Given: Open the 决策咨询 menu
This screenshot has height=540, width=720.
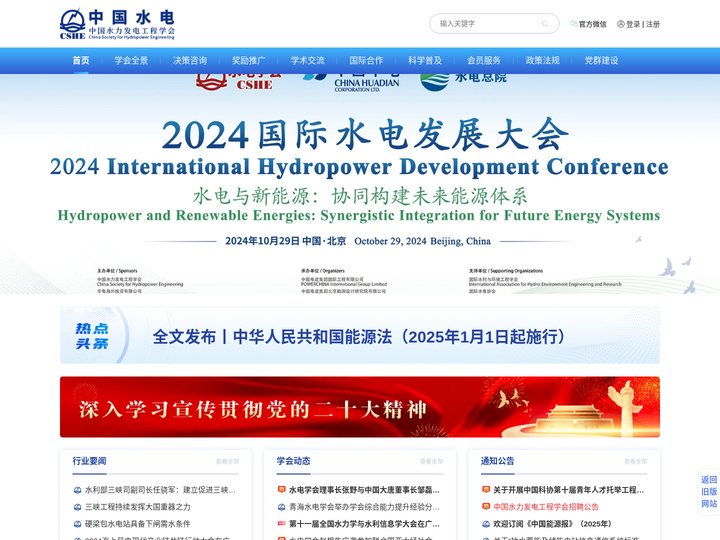Looking at the screenshot, I should pos(190,60).
